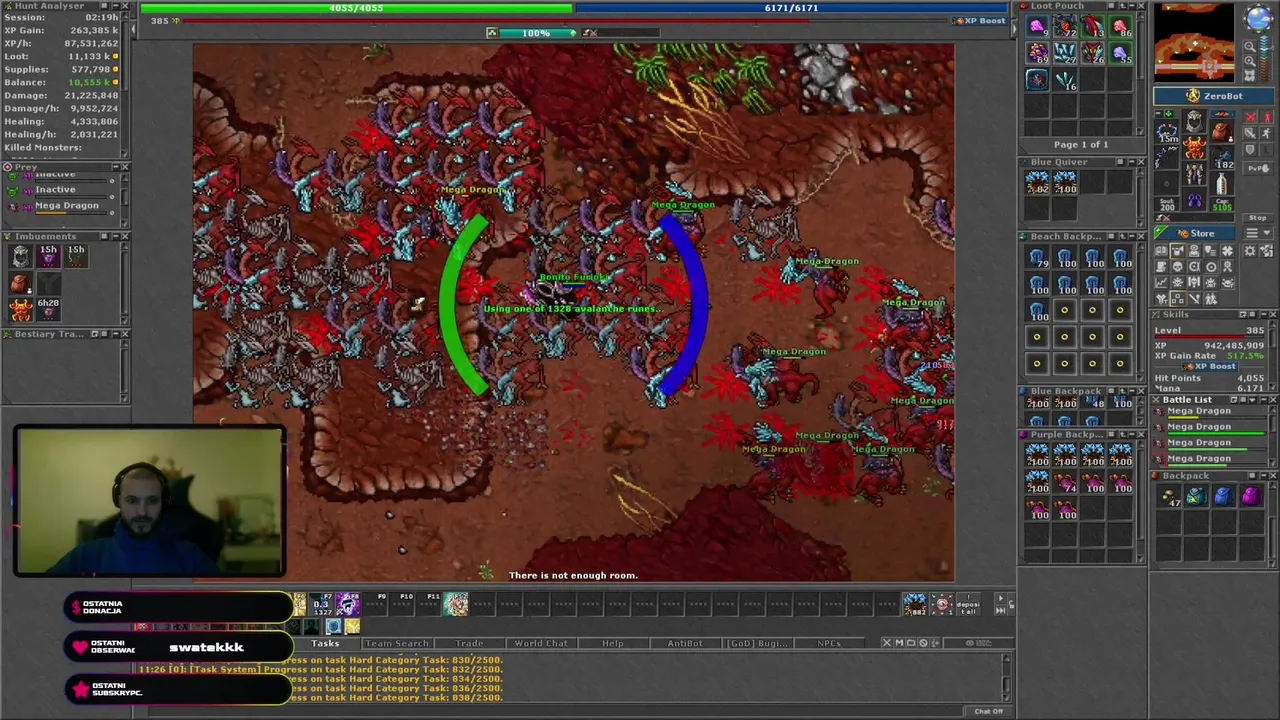Switch to the Trade chat tab
The height and width of the screenshot is (720, 1280).
pyautogui.click(x=469, y=643)
